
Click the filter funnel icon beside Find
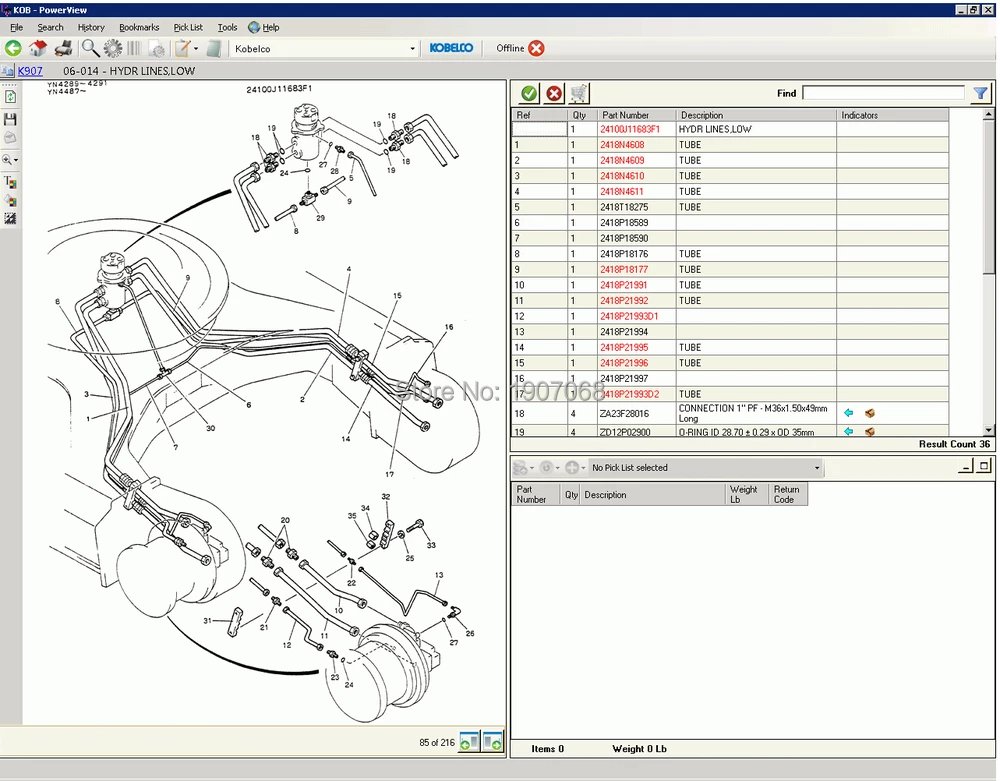pyautogui.click(x=980, y=93)
